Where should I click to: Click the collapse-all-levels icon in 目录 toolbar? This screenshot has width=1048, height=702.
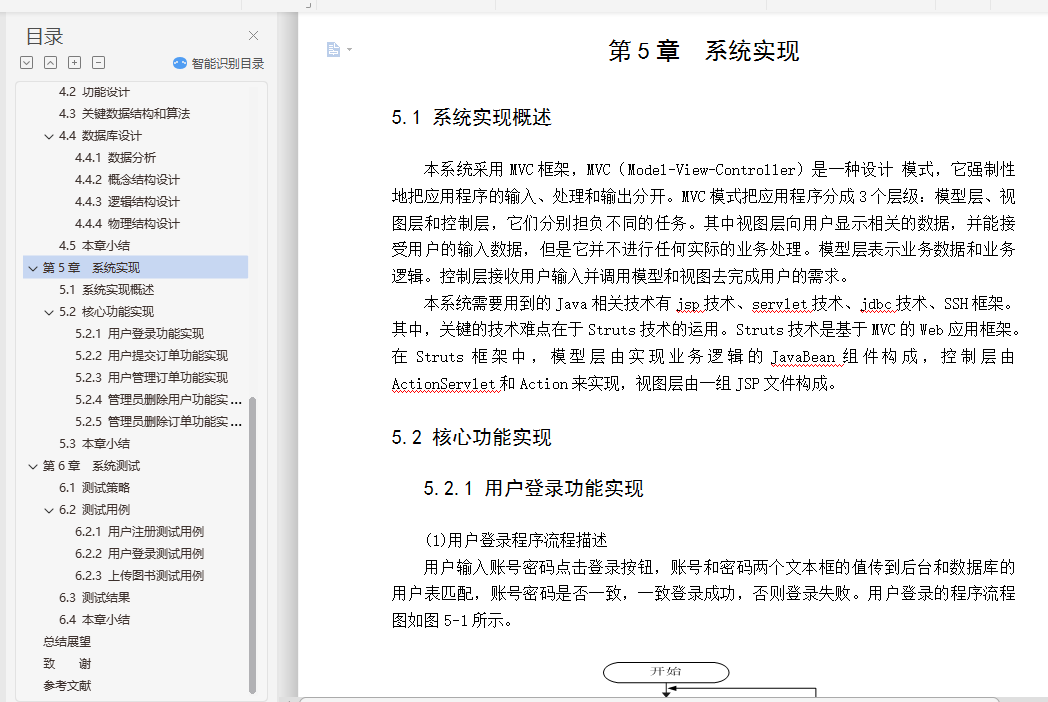click(x=51, y=63)
